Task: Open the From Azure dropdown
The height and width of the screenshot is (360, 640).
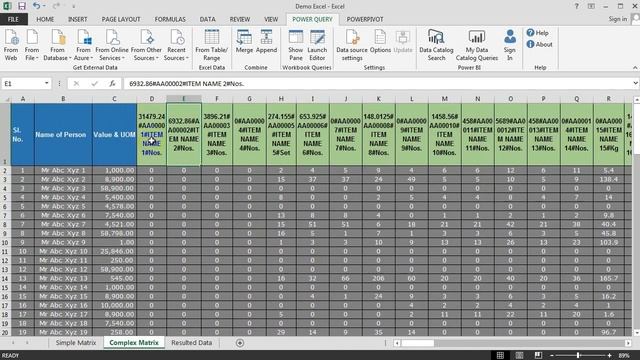Action: (x=83, y=45)
